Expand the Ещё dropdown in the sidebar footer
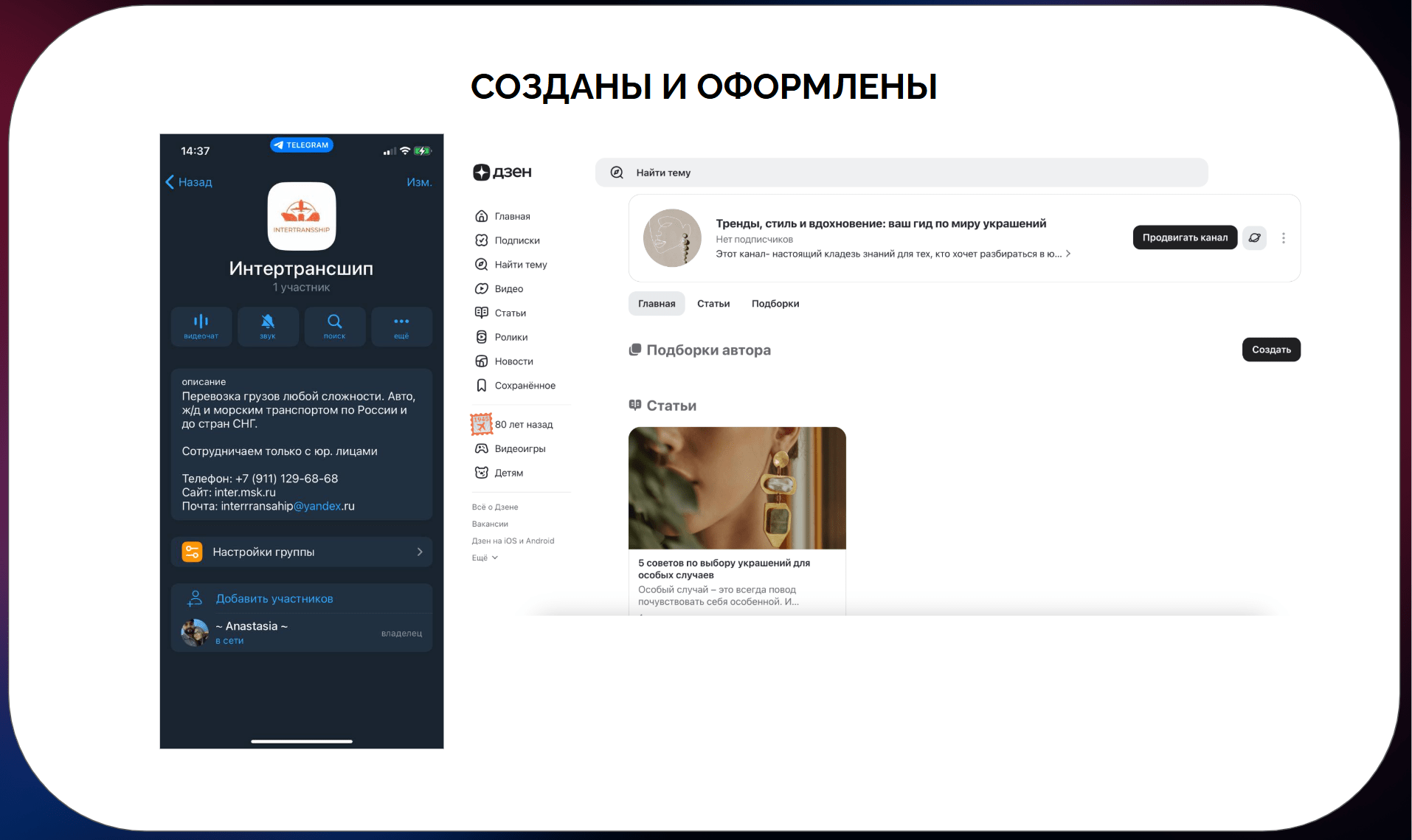Viewport: 1412px width, 840px height. [x=485, y=558]
